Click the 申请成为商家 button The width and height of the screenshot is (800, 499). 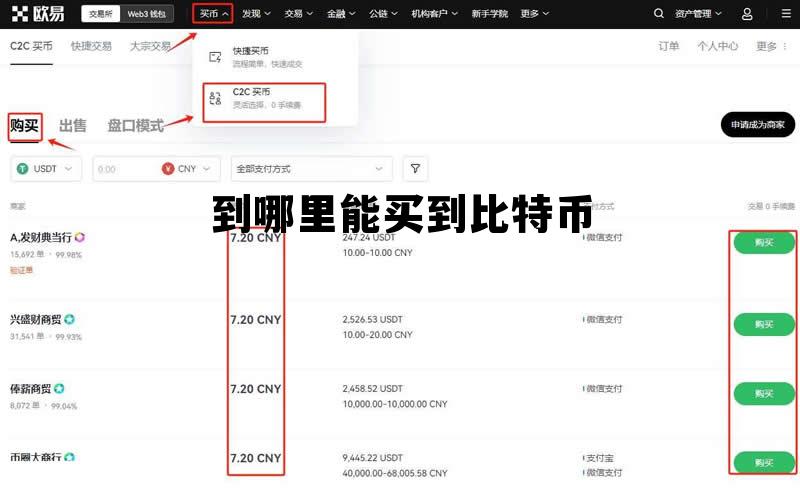point(758,124)
